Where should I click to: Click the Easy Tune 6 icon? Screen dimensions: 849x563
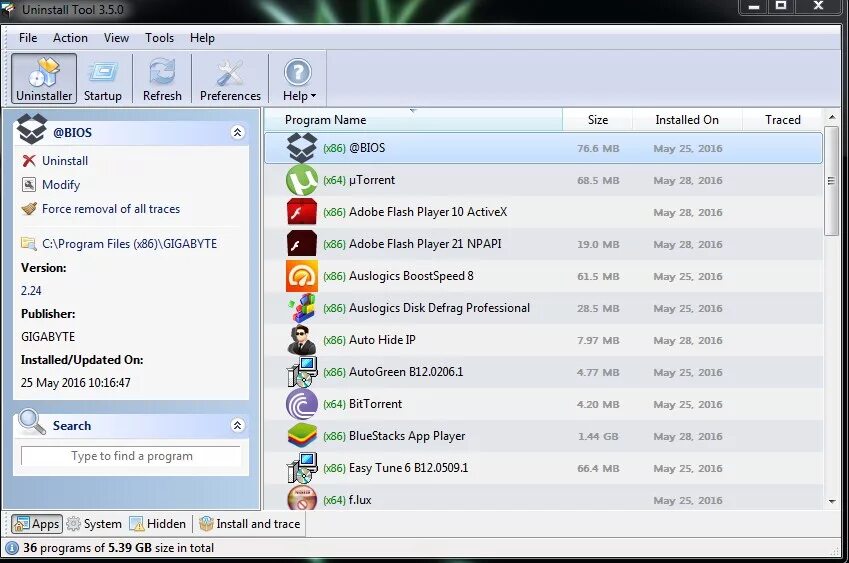pos(302,468)
